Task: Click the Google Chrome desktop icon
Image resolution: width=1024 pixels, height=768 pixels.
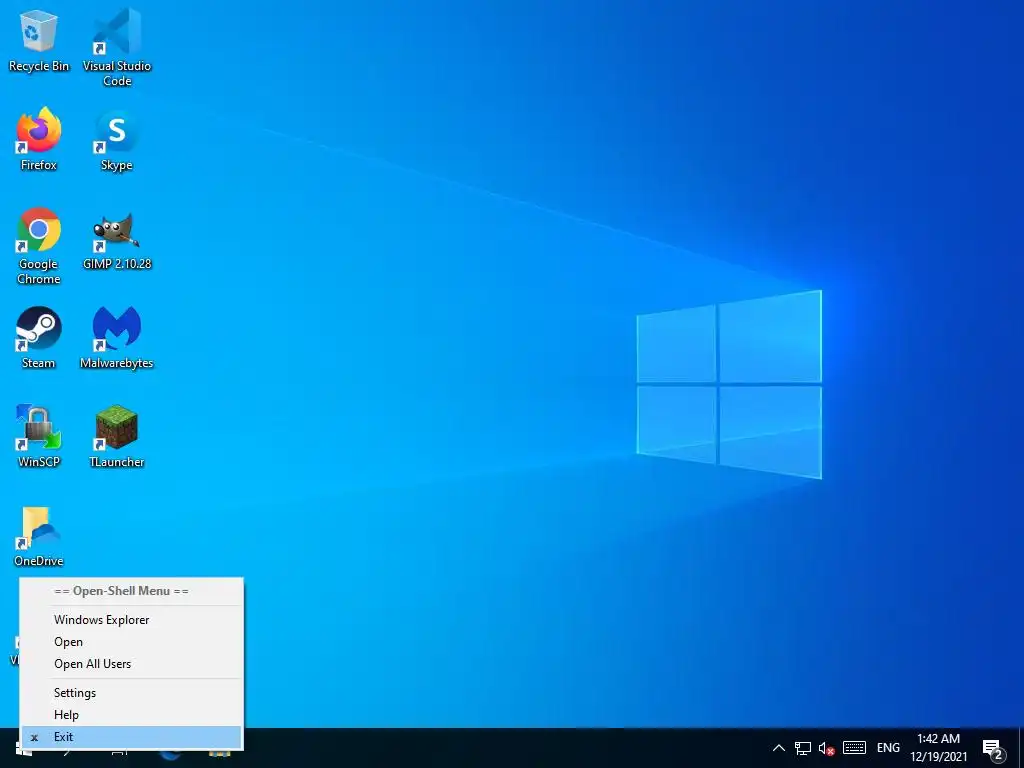Action: [39, 246]
